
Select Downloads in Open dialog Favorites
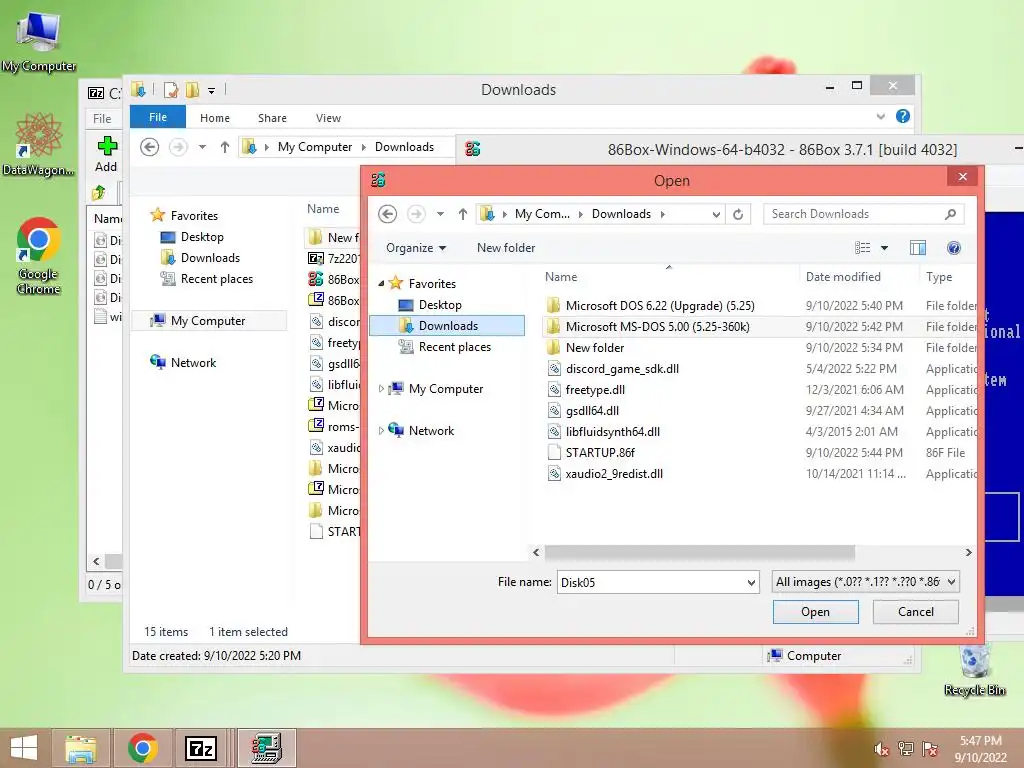click(x=447, y=326)
